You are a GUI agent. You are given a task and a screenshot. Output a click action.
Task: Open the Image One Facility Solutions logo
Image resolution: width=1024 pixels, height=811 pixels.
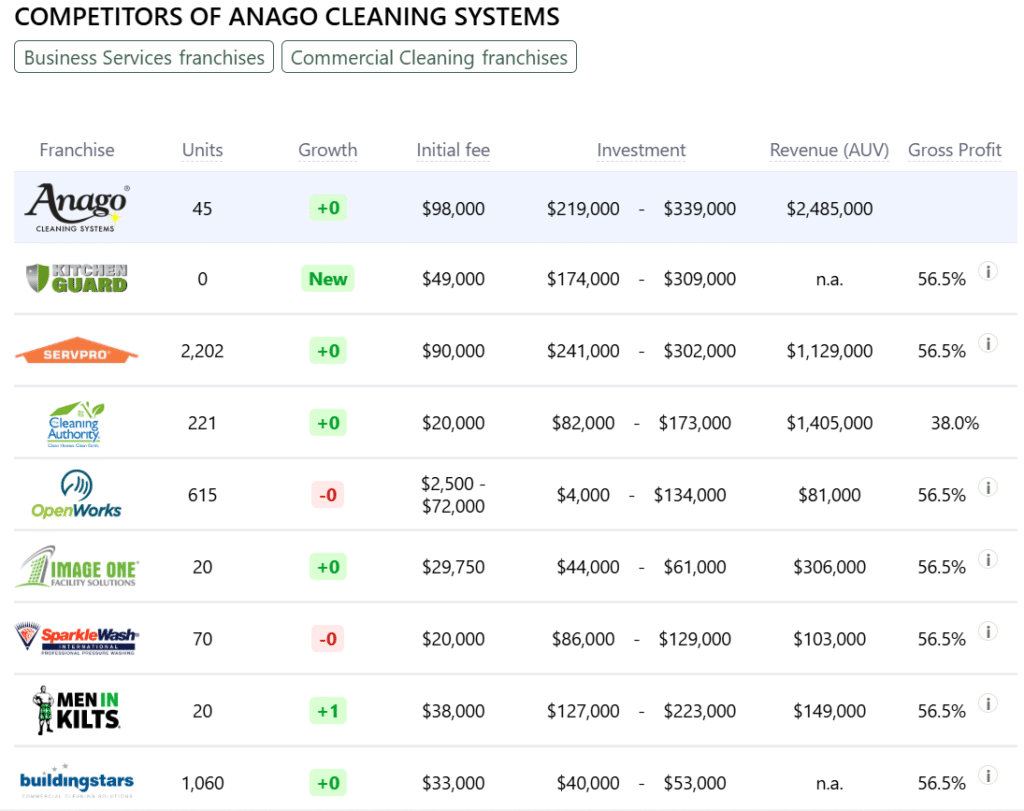pos(76,567)
